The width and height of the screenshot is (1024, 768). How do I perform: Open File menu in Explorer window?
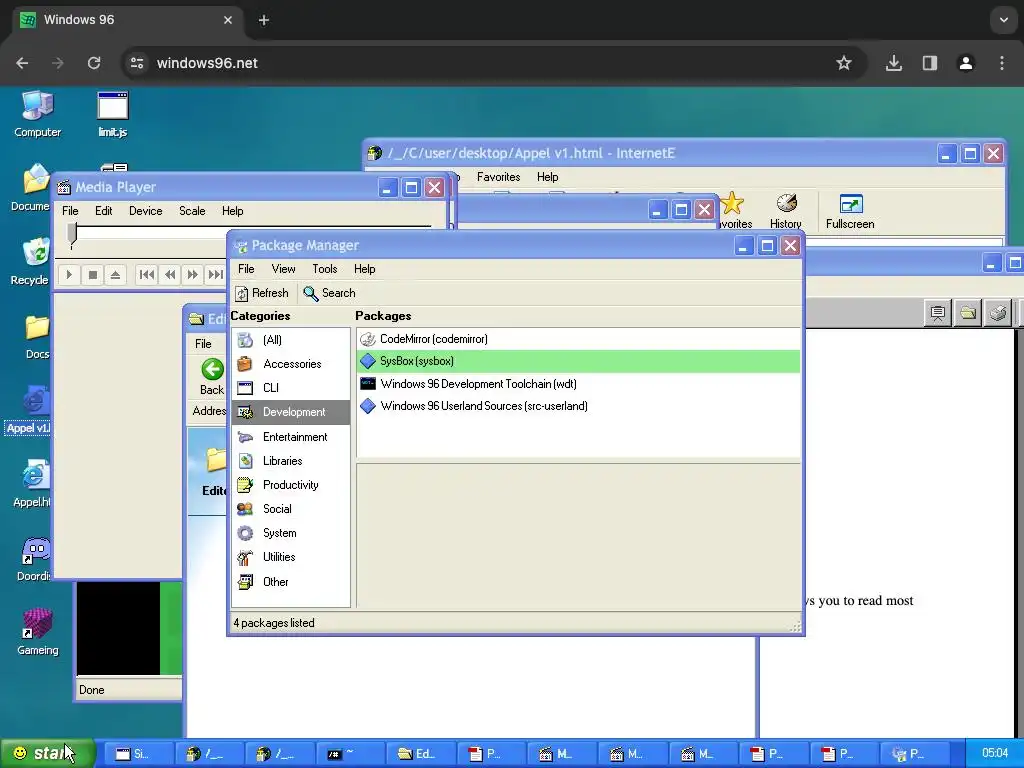[x=203, y=344]
